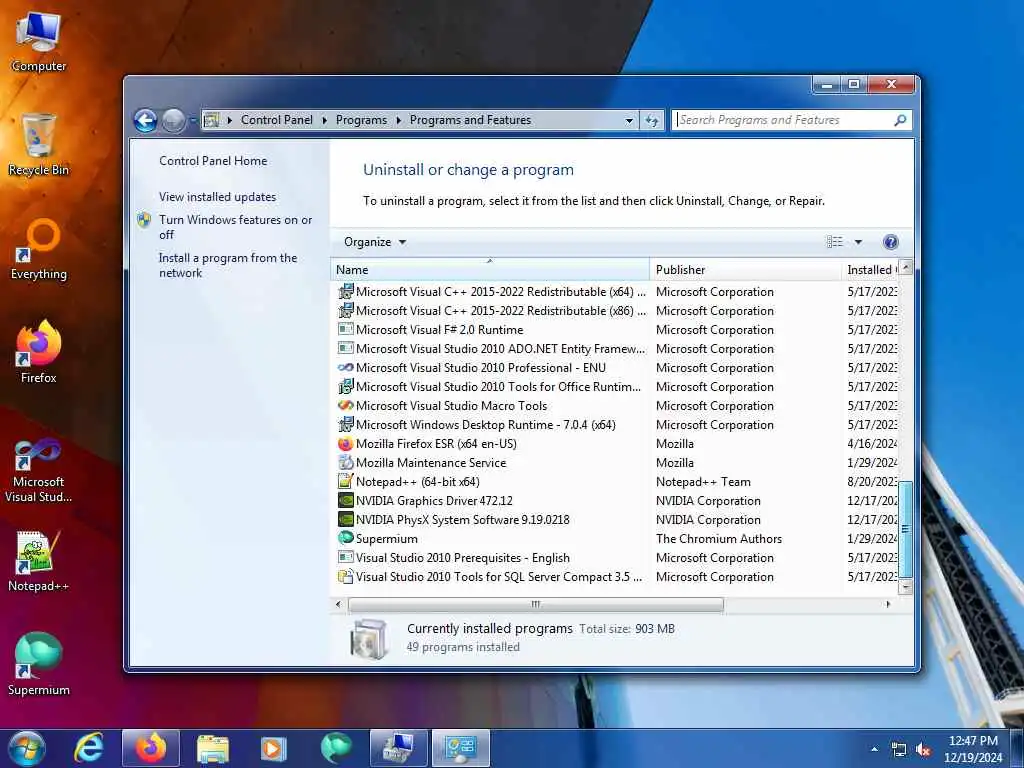Open the Computer desktop icon
The height and width of the screenshot is (768, 1024).
coord(39,42)
